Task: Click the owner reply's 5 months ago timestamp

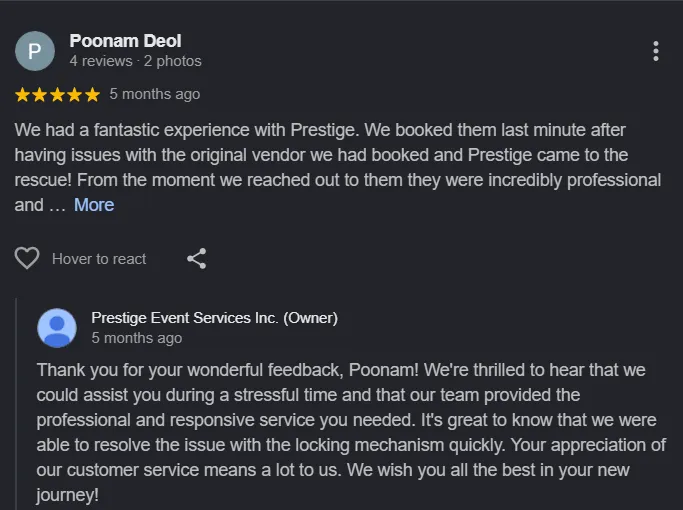Action: click(x=136, y=338)
